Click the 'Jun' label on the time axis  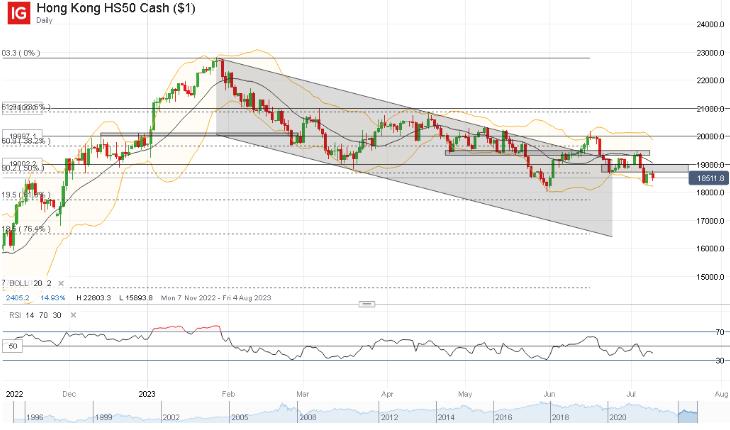pos(549,394)
